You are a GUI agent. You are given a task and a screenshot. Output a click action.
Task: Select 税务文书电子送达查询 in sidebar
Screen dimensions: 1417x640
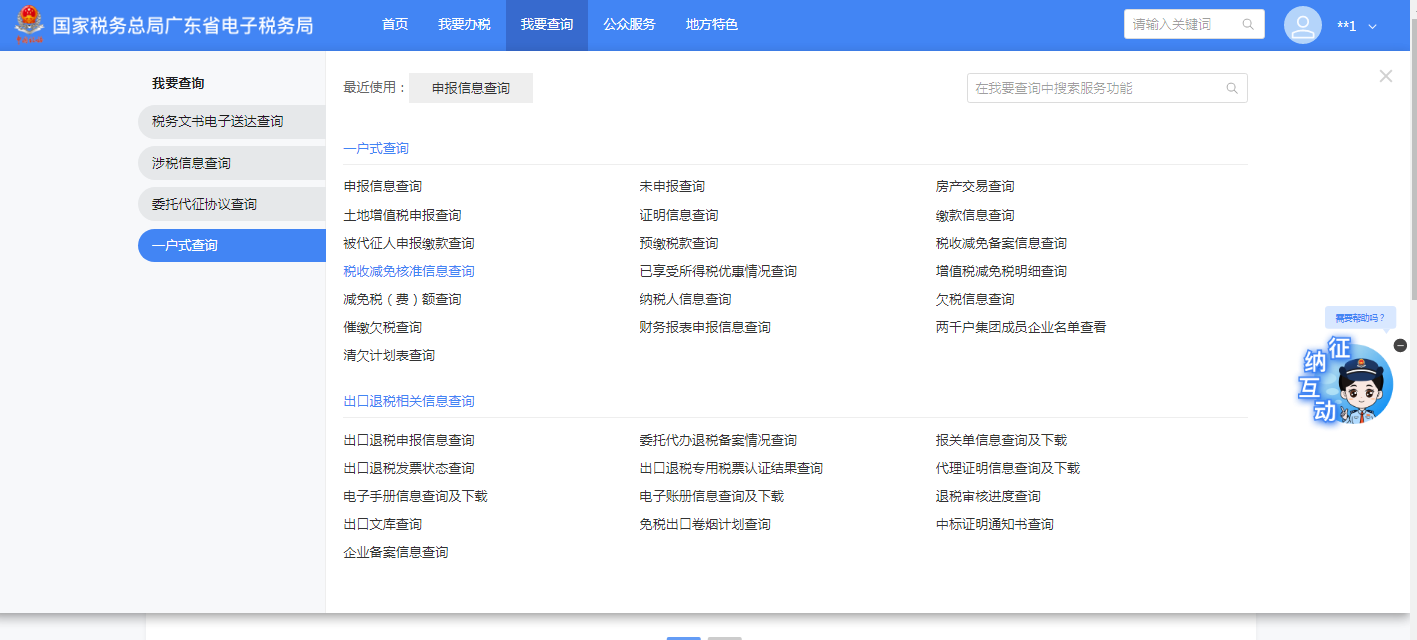click(x=218, y=121)
